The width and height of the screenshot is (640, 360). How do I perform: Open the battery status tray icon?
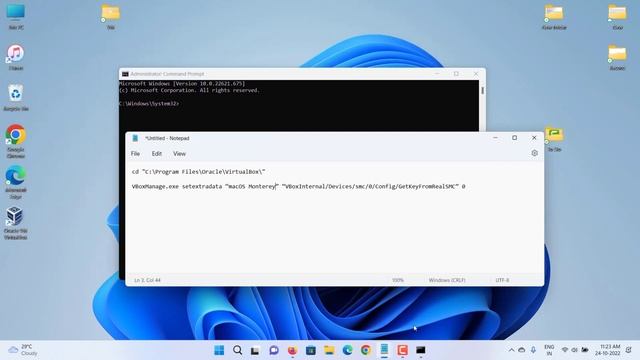point(585,350)
